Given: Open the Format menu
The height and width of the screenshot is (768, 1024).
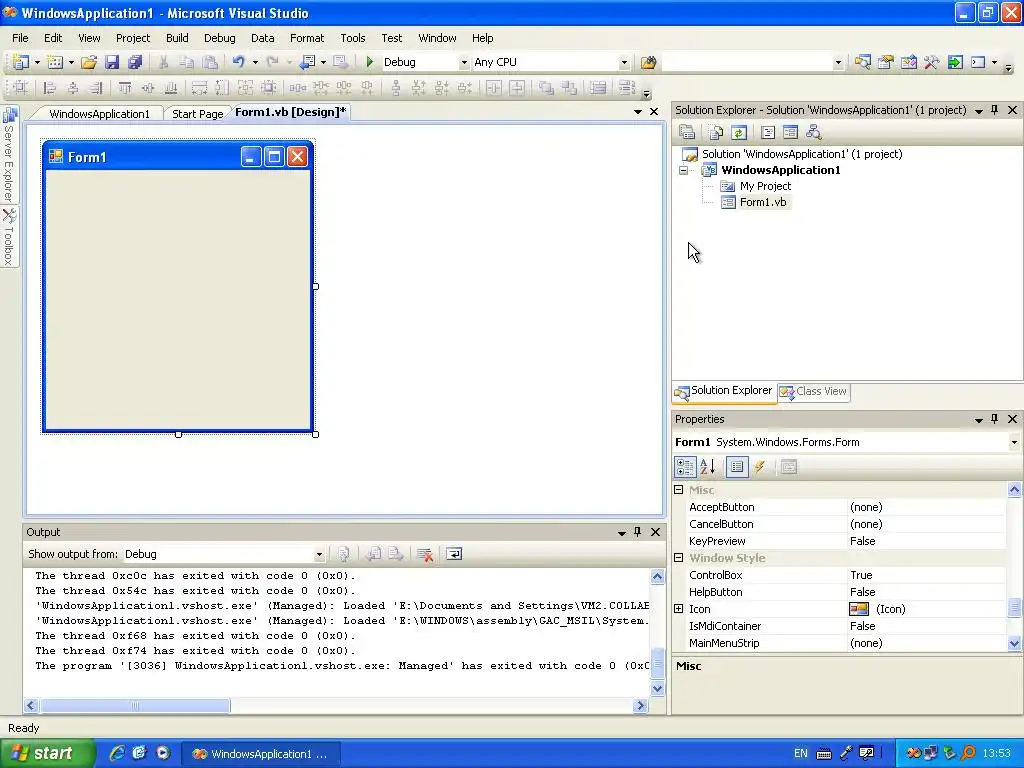Looking at the screenshot, I should (307, 38).
